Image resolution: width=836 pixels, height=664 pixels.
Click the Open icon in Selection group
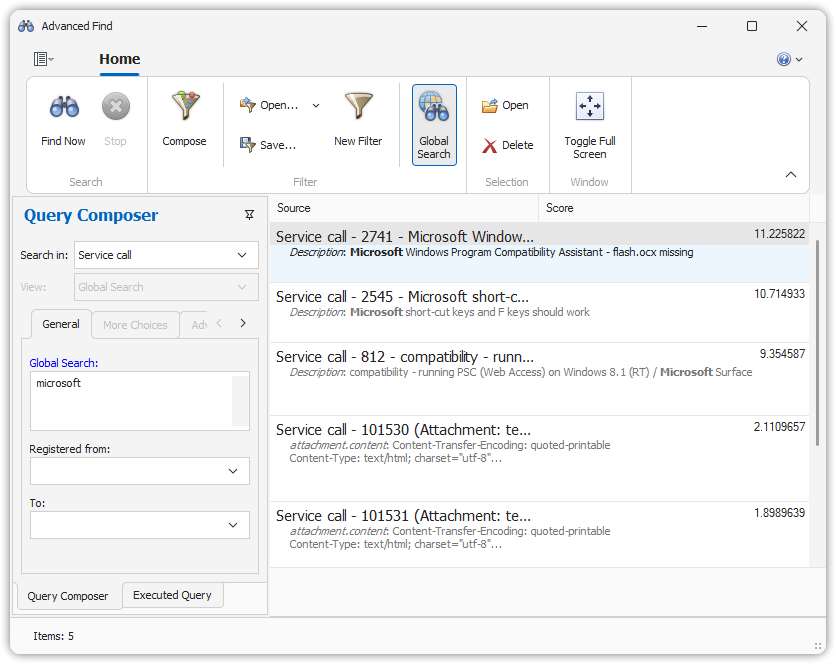click(x=490, y=105)
